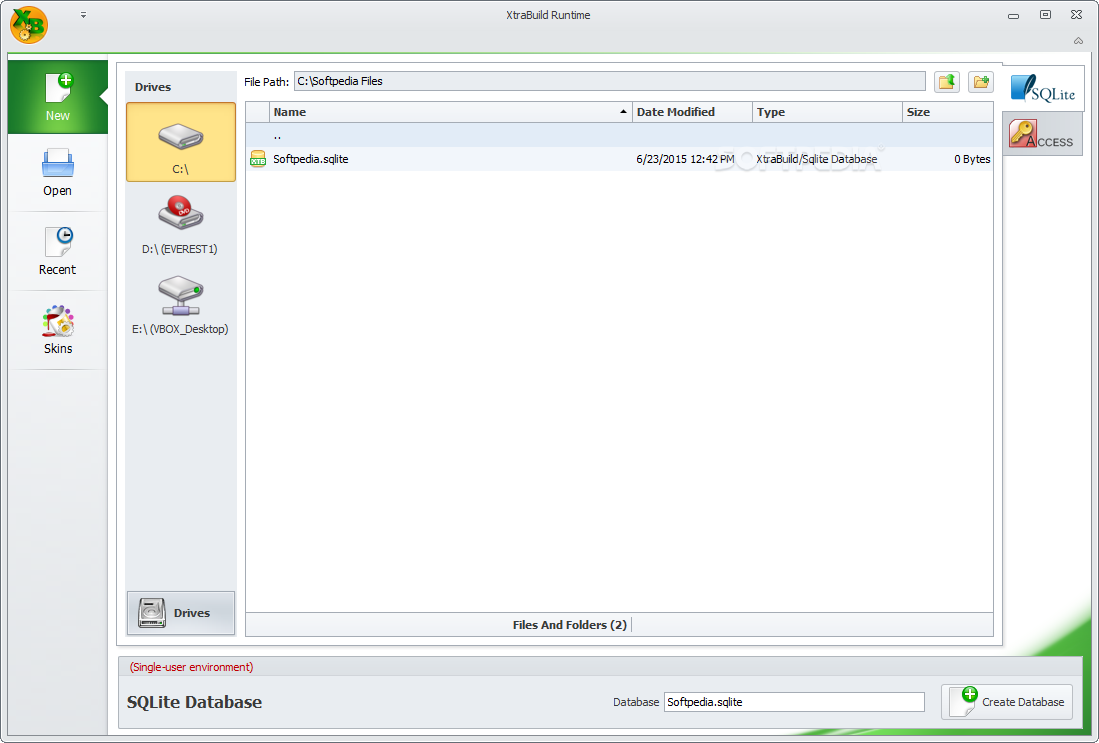Select the parent folder '..' row
This screenshot has height=743, width=1099.
click(619, 135)
